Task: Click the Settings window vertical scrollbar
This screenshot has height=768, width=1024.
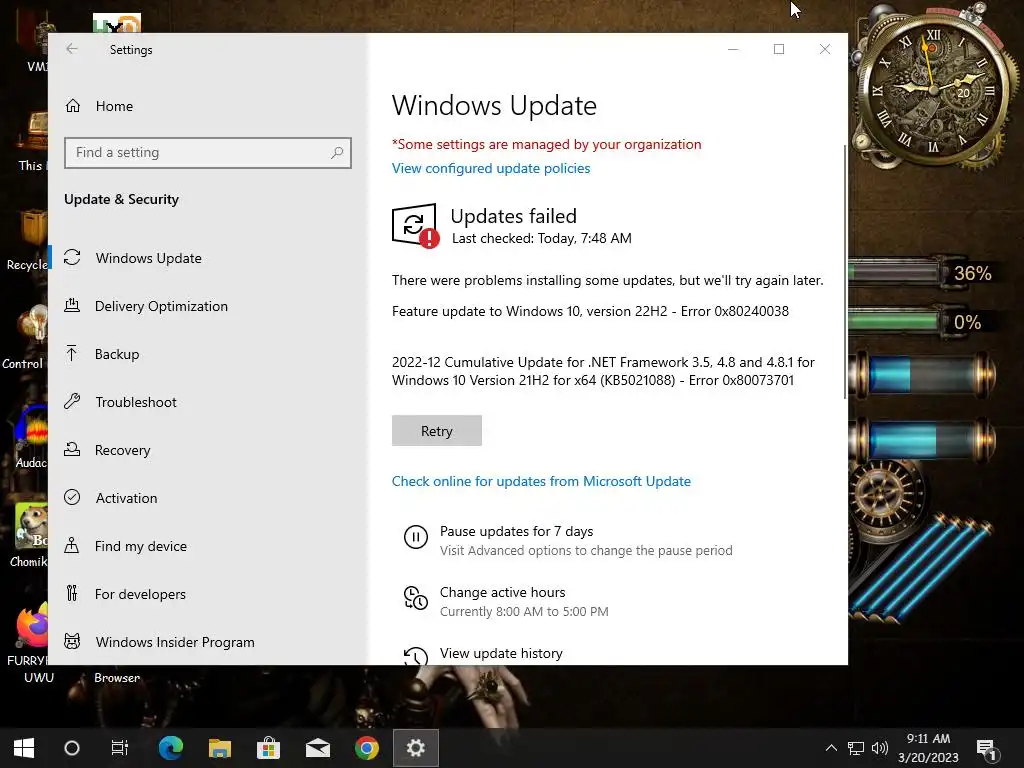Action: click(x=845, y=271)
